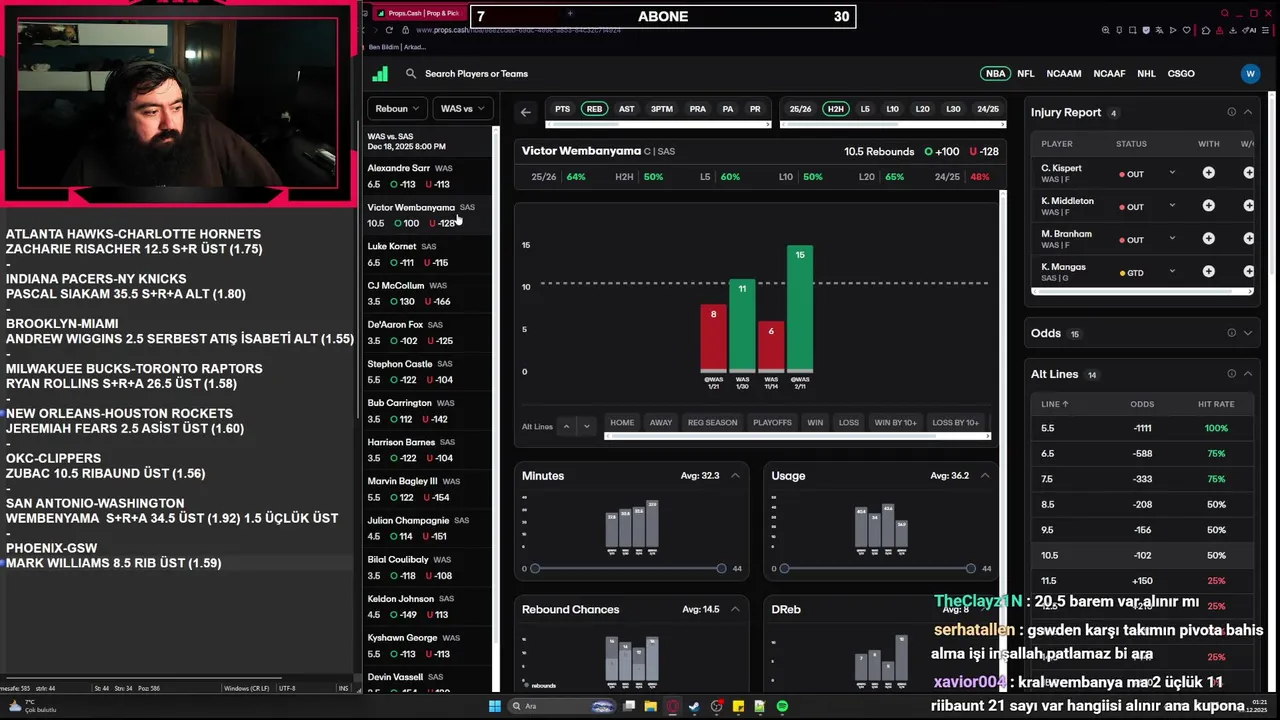Select the 25/26 season range
The height and width of the screenshot is (720, 1280).
click(x=801, y=109)
